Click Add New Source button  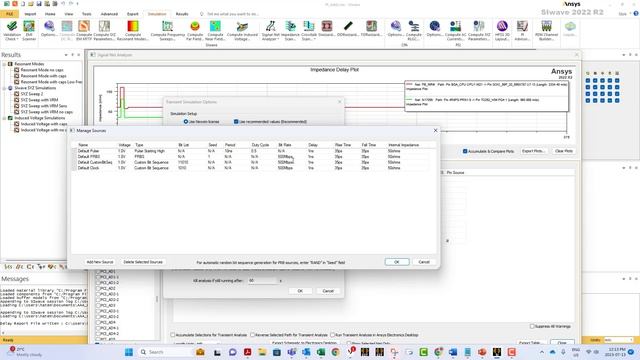[100, 262]
